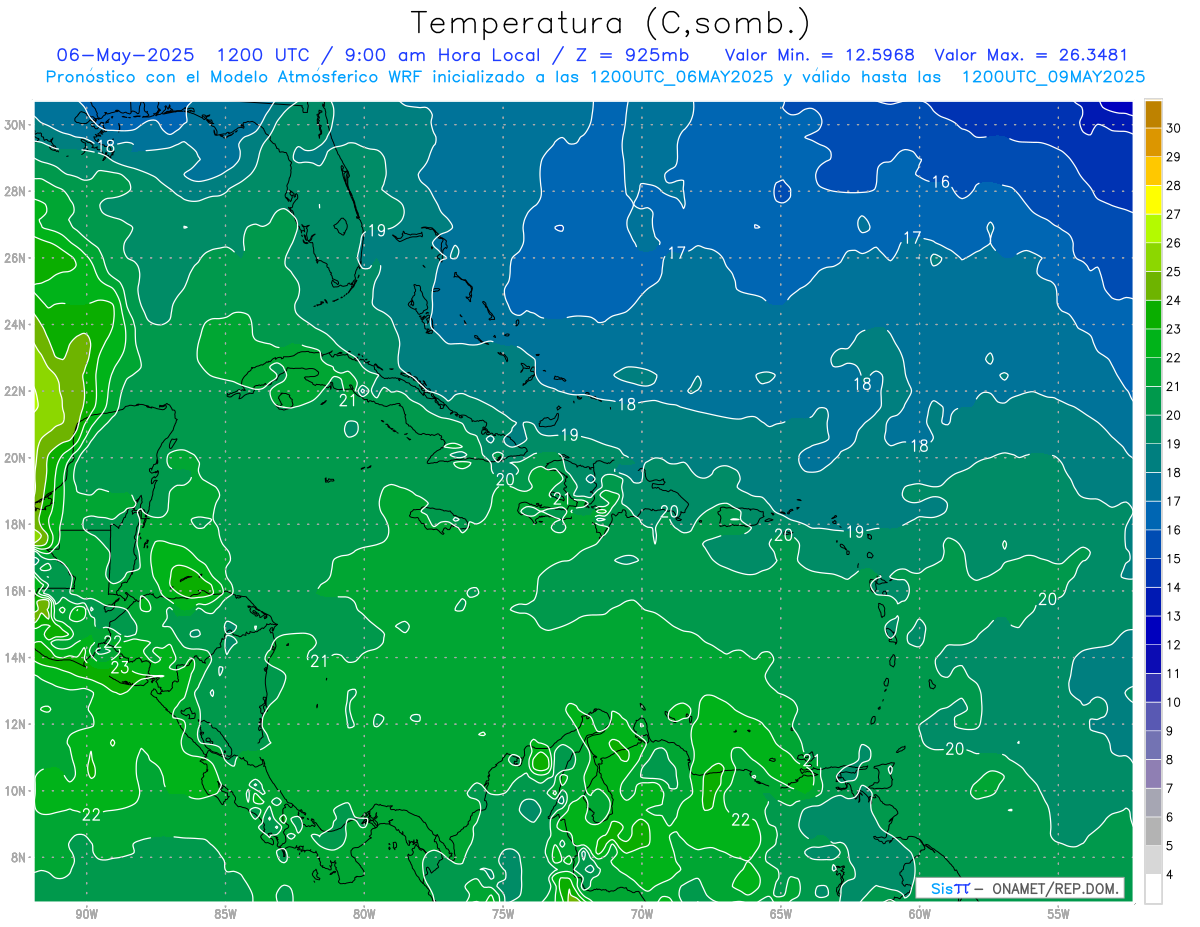Click the '55W' longitude axis label
This screenshot has height=927, width=1200.
point(1059,914)
